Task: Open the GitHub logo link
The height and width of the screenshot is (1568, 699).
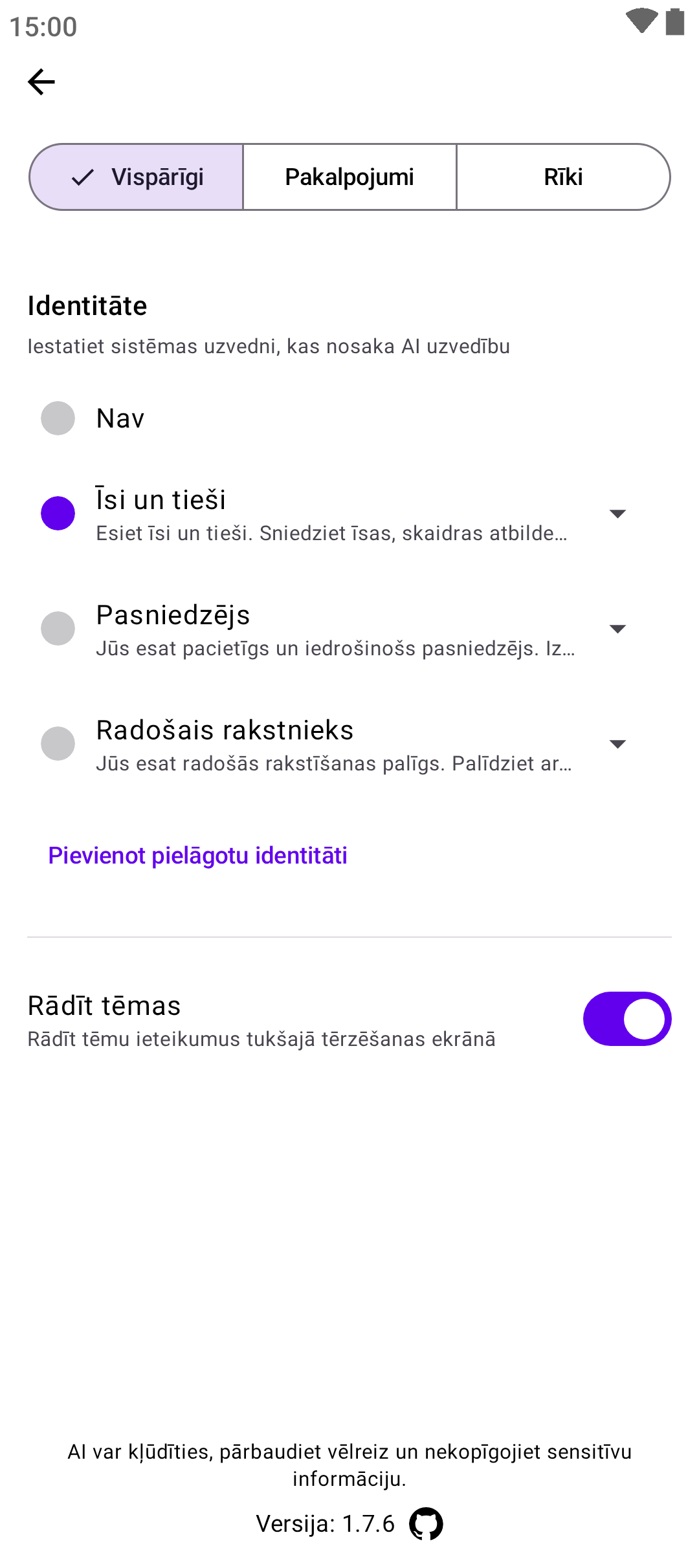Action: point(426,1524)
